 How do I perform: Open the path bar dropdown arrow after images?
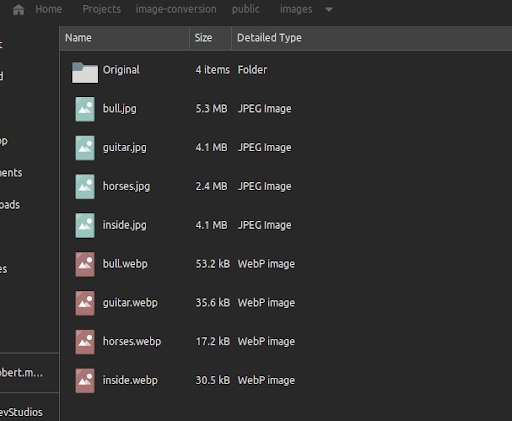[329, 10]
